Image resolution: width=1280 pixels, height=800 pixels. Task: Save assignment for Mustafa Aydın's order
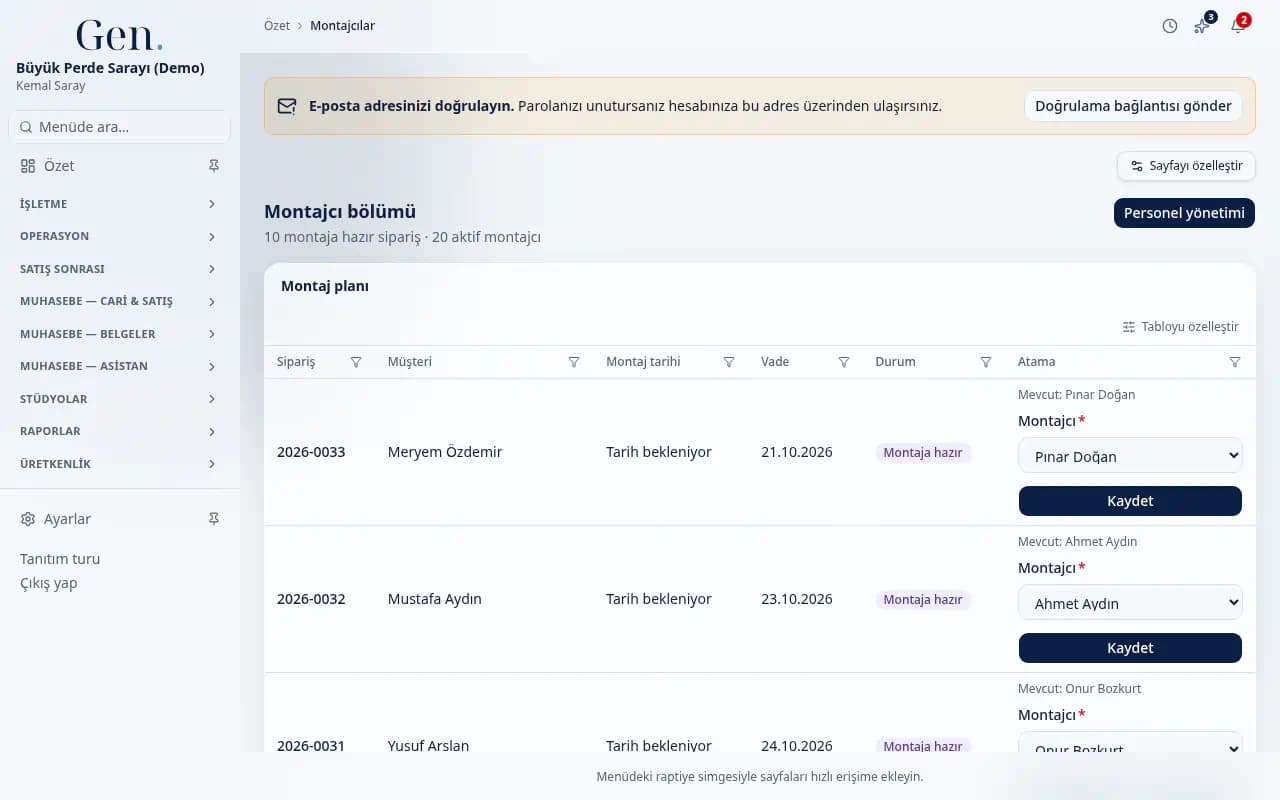coord(1130,648)
